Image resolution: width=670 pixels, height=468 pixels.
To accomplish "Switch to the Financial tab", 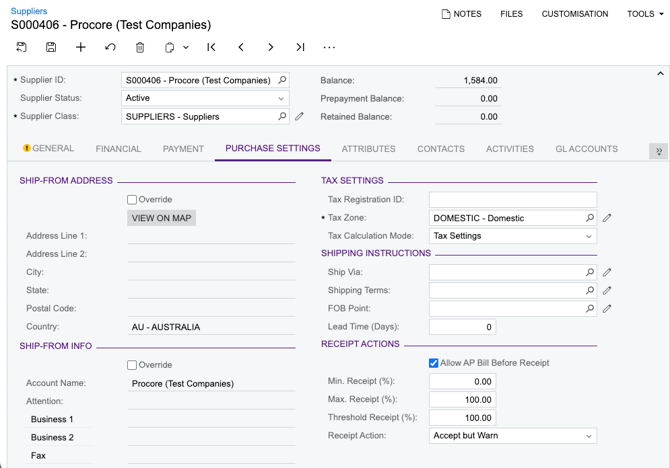I will tap(118, 149).
